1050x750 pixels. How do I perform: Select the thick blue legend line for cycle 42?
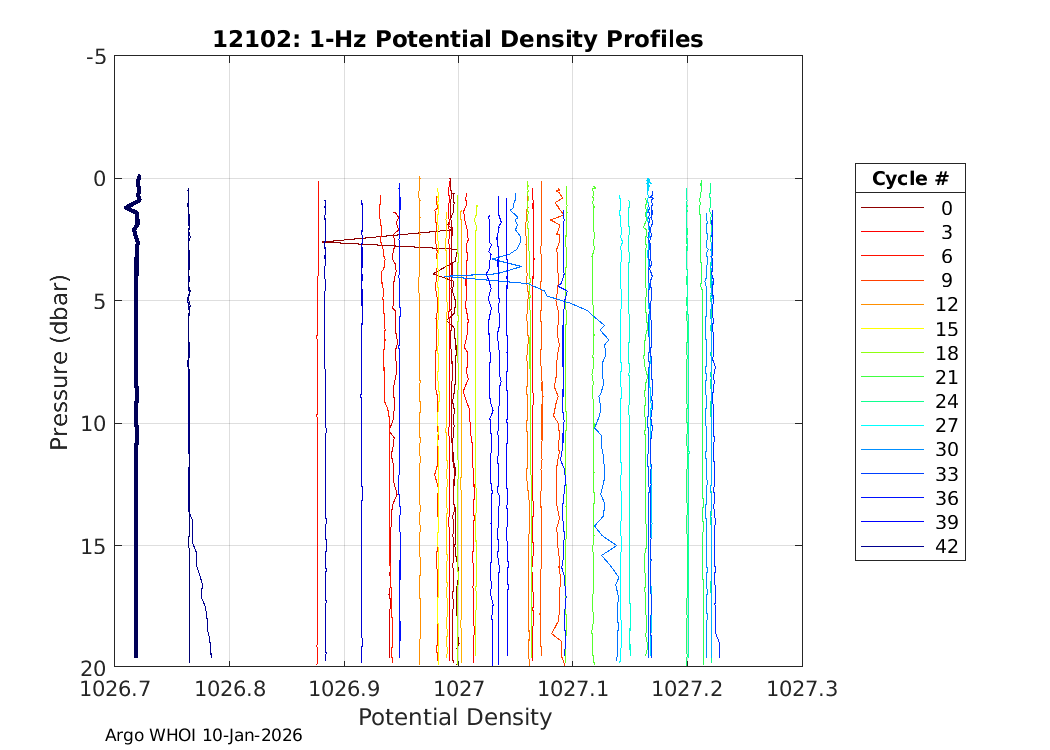(x=893, y=547)
